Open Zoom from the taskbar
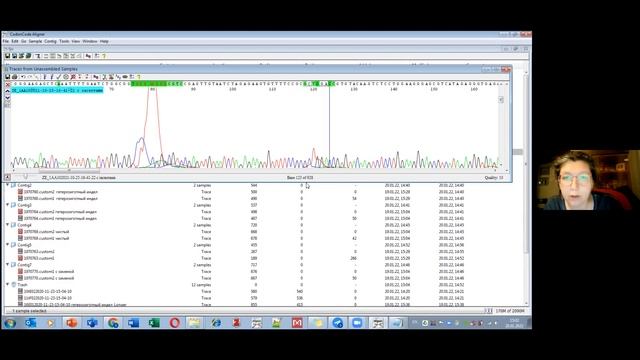This screenshot has height=360, width=640. pyautogui.click(x=357, y=323)
